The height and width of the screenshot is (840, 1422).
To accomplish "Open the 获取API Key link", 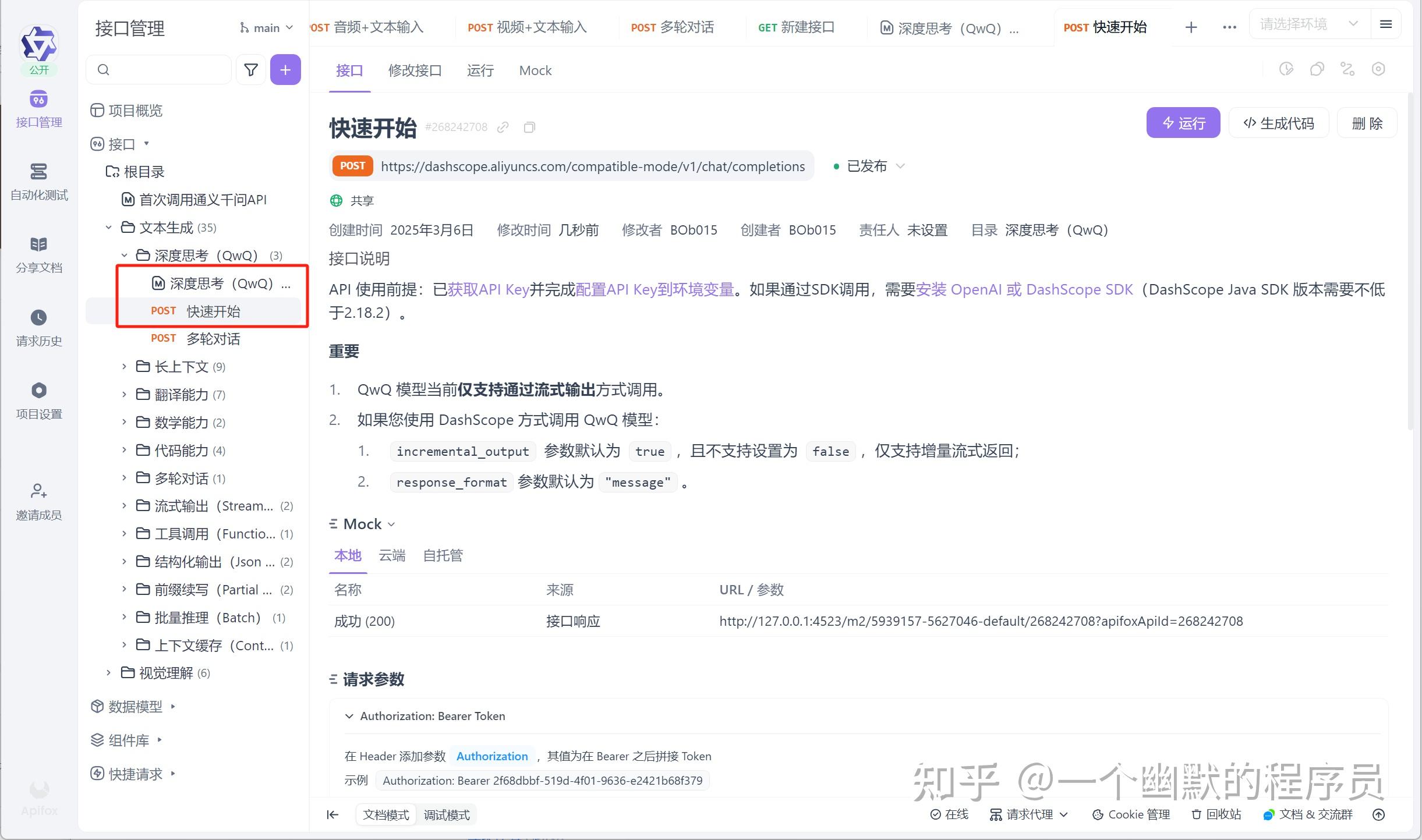I will (488, 289).
